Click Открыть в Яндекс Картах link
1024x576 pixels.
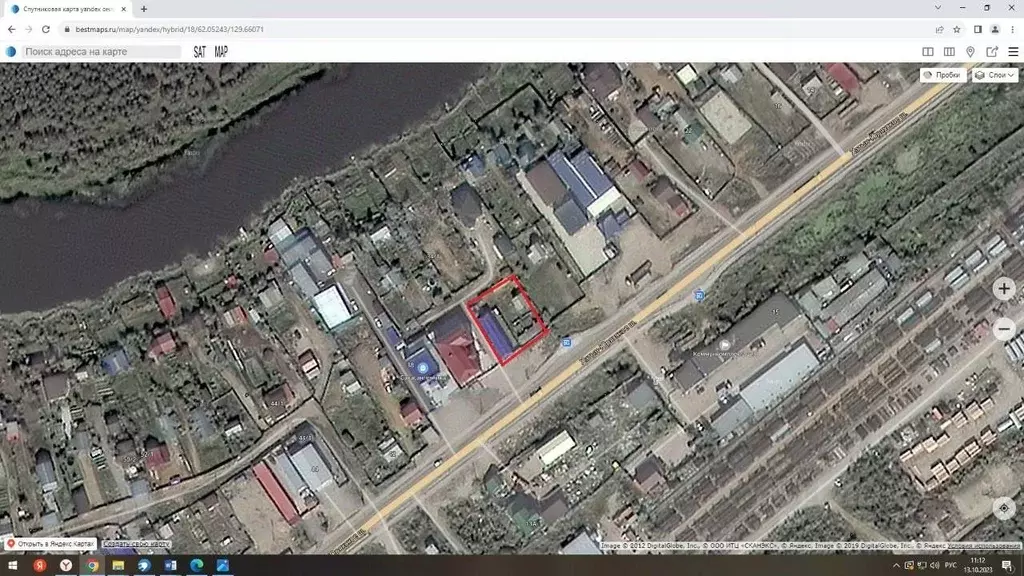coord(50,544)
